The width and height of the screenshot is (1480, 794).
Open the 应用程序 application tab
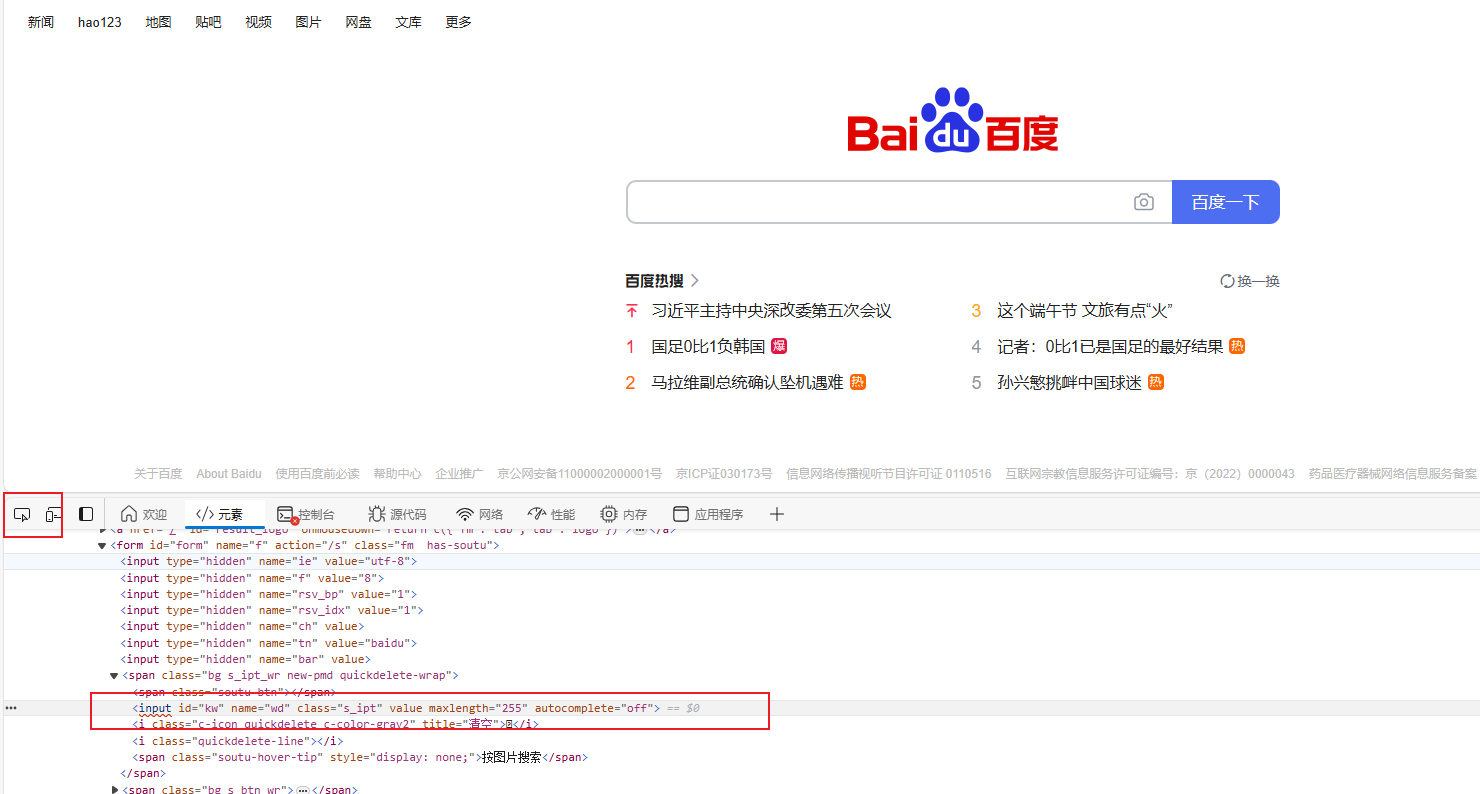(708, 514)
